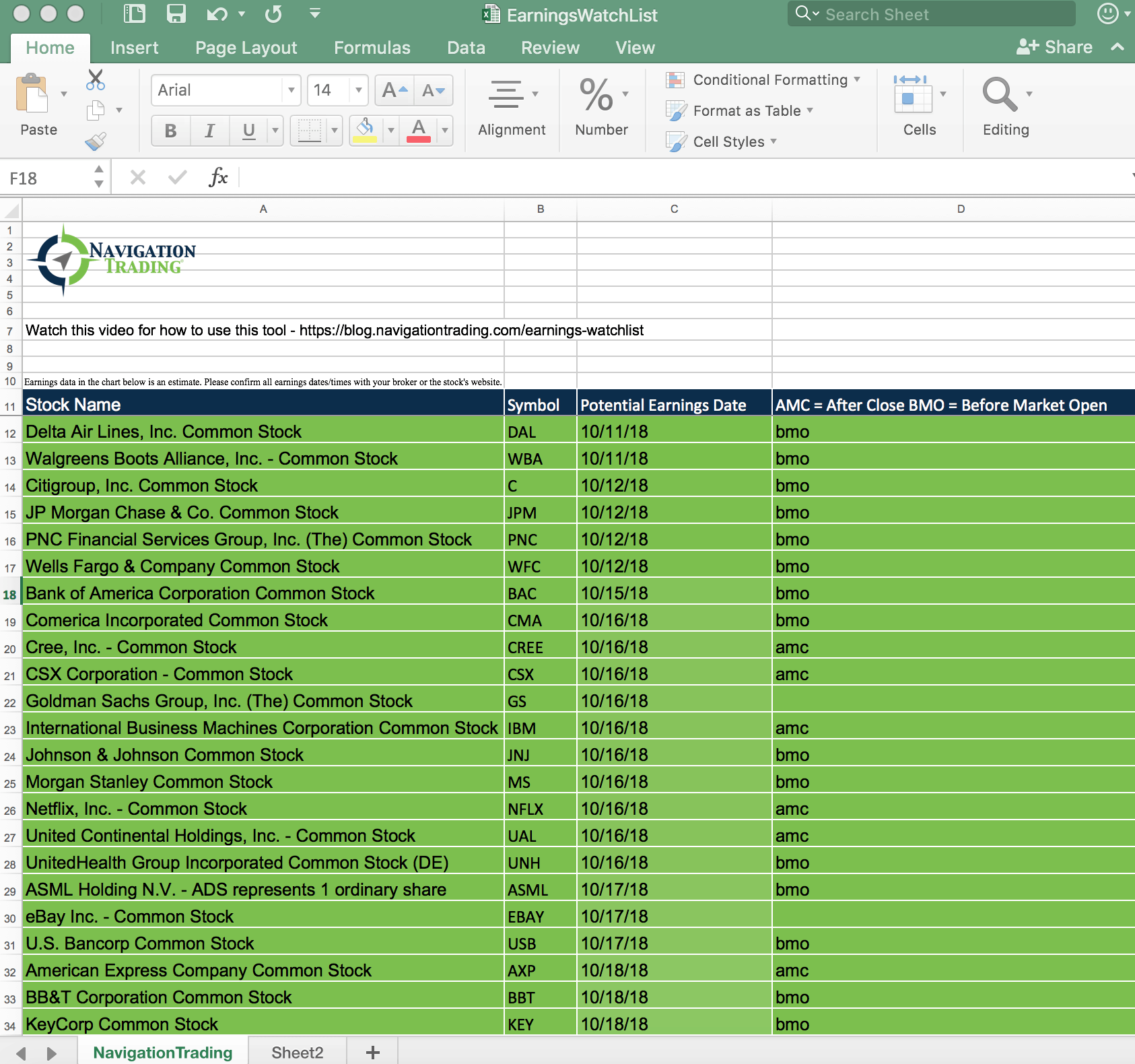Redo the last action
Viewport: 1135px width, 1064px height.
pos(273,14)
